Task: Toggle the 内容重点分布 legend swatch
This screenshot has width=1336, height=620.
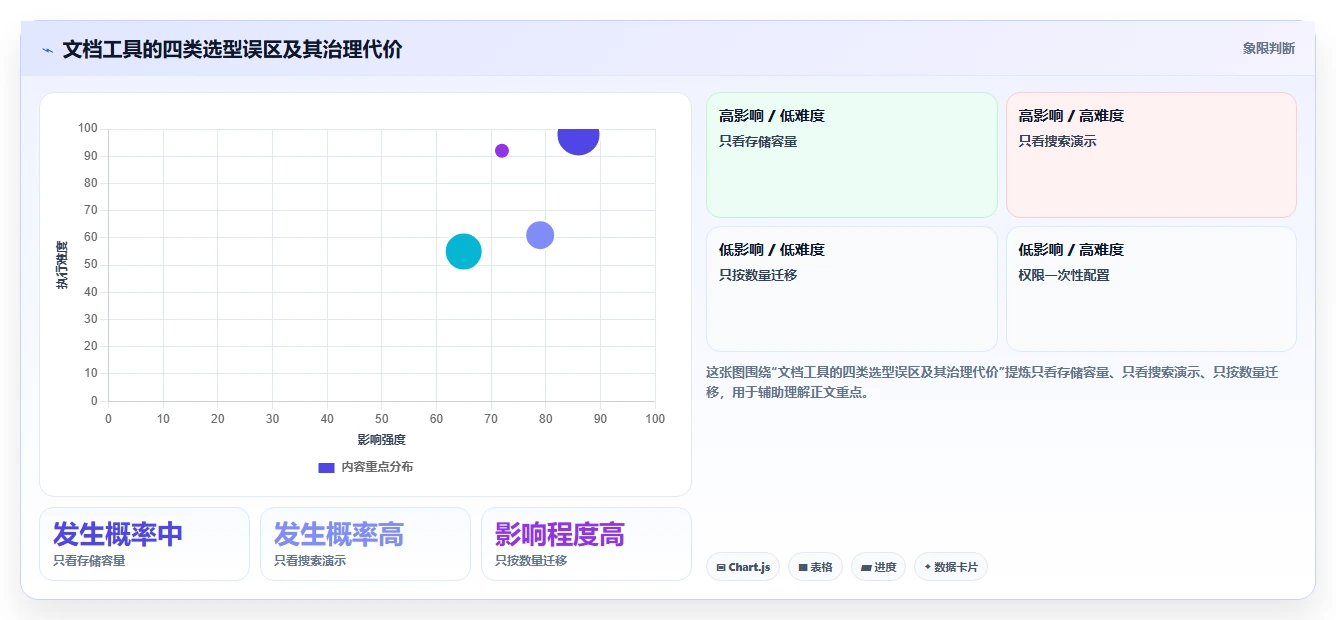Action: (326, 467)
